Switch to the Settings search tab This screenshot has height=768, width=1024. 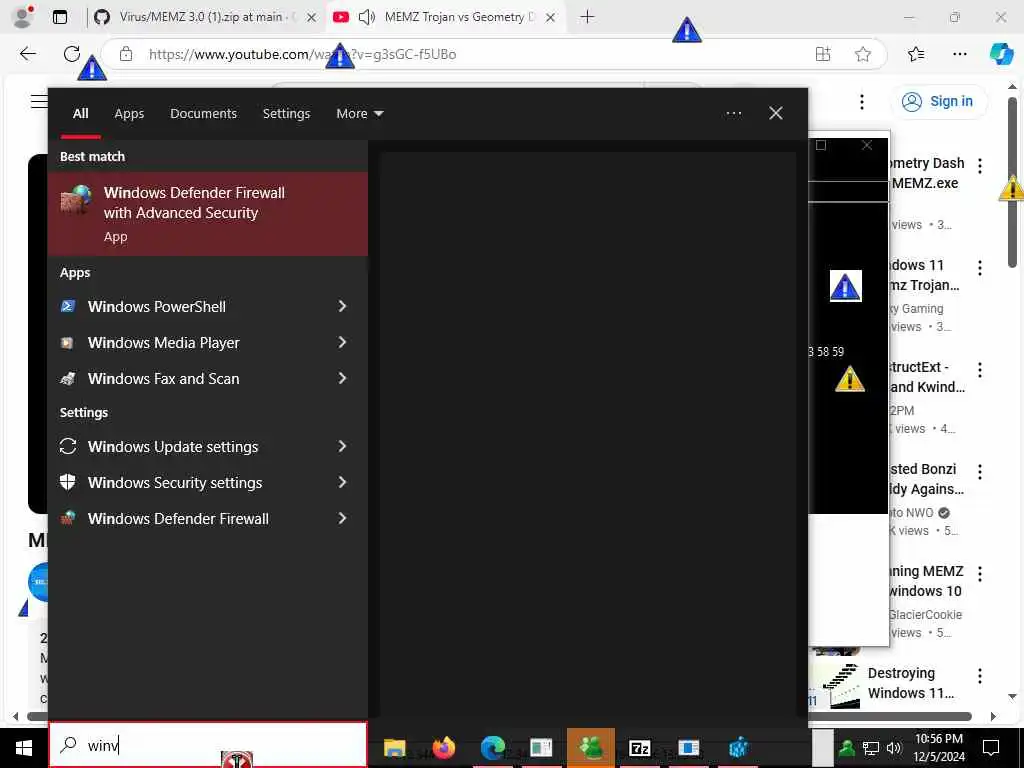(286, 114)
